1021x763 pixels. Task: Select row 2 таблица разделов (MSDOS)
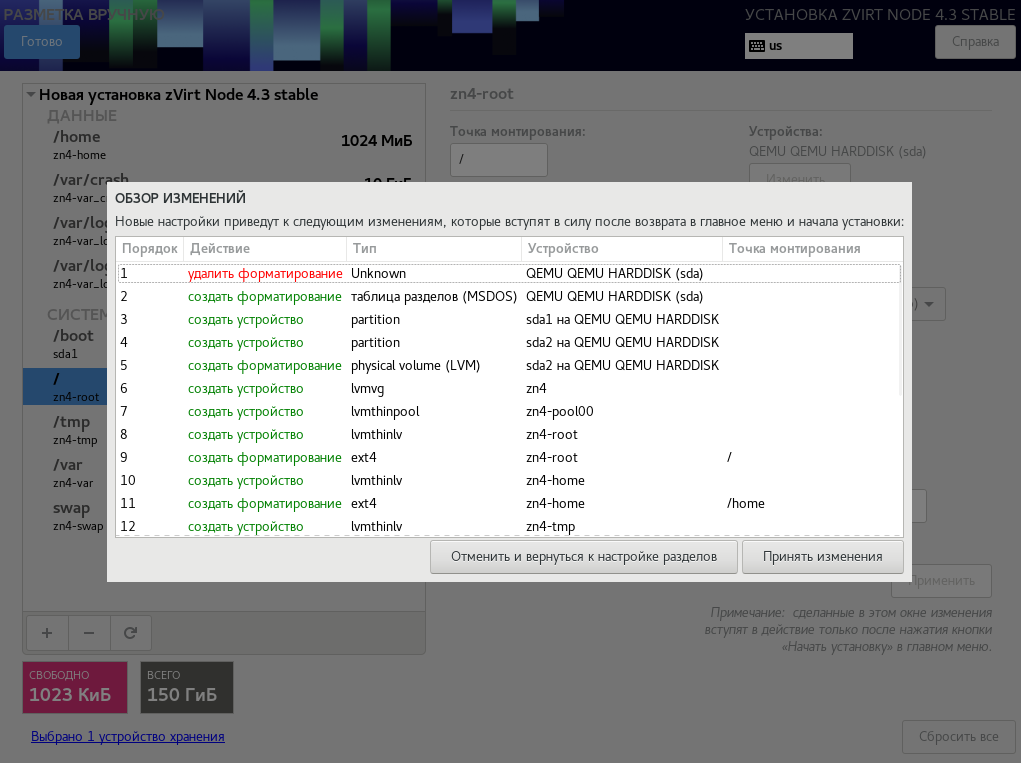click(509, 296)
